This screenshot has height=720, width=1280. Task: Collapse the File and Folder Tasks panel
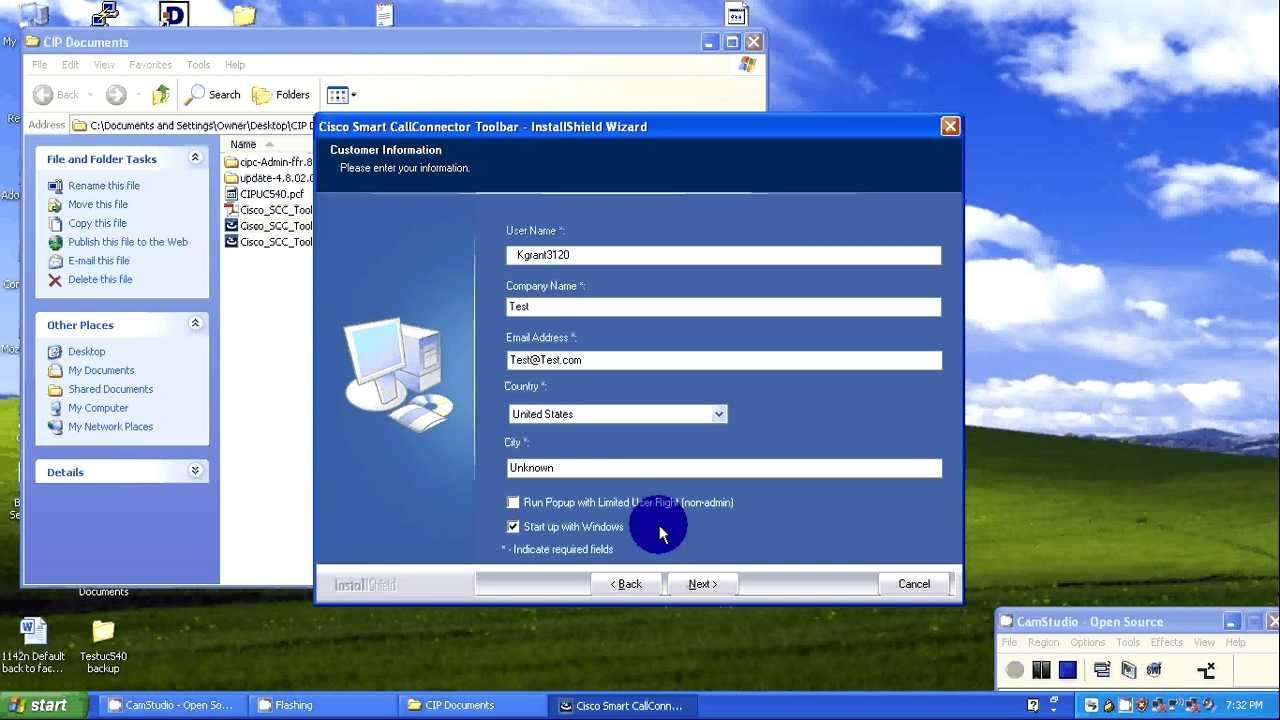195,158
